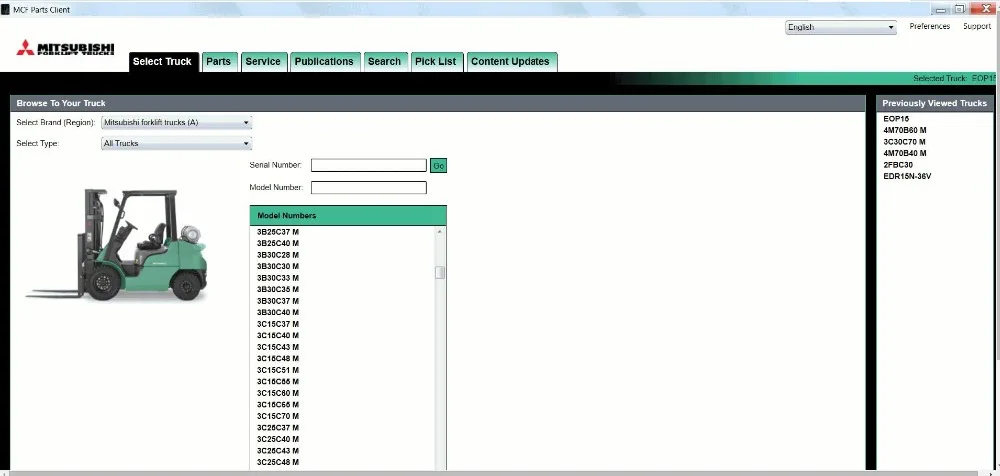Screen dimensions: 1000x476
Task: Select model 3C15C51 M in list
Action: (278, 369)
